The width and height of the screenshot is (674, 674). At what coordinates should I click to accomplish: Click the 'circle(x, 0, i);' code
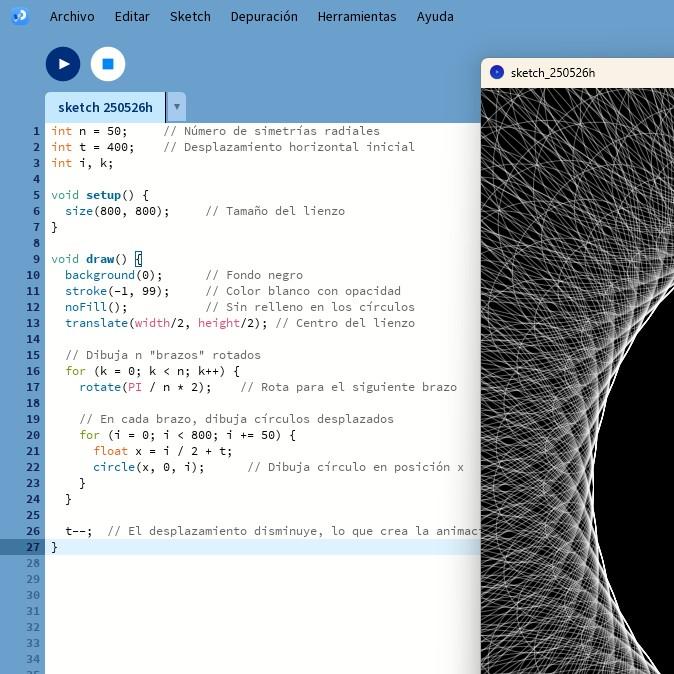click(149, 467)
